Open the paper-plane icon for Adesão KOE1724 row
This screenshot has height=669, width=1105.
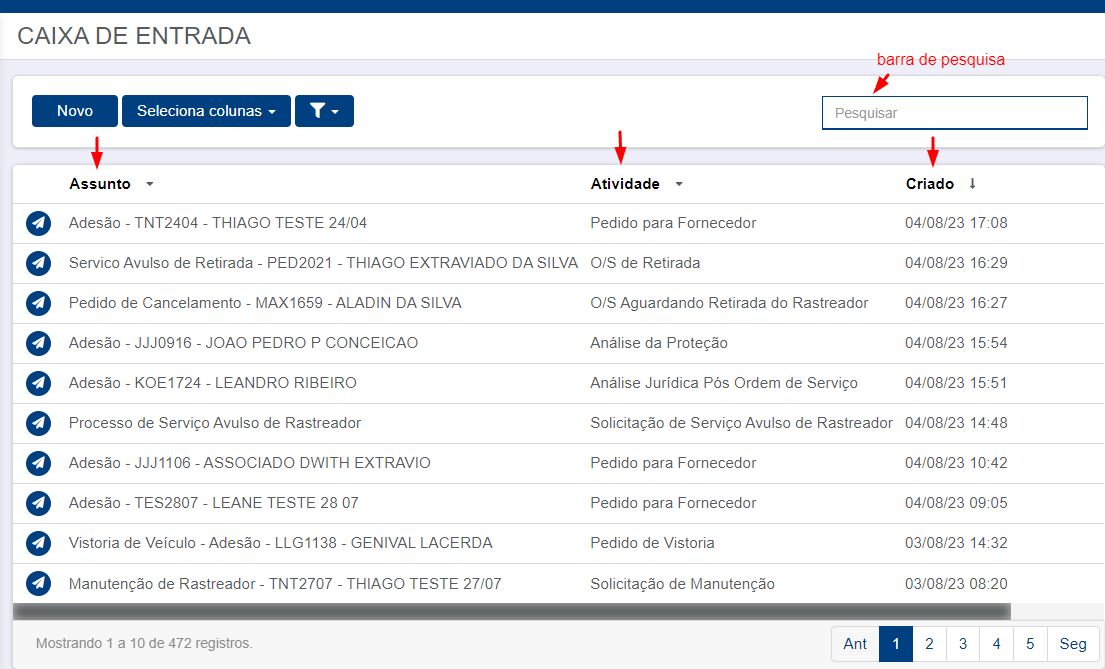click(x=39, y=383)
